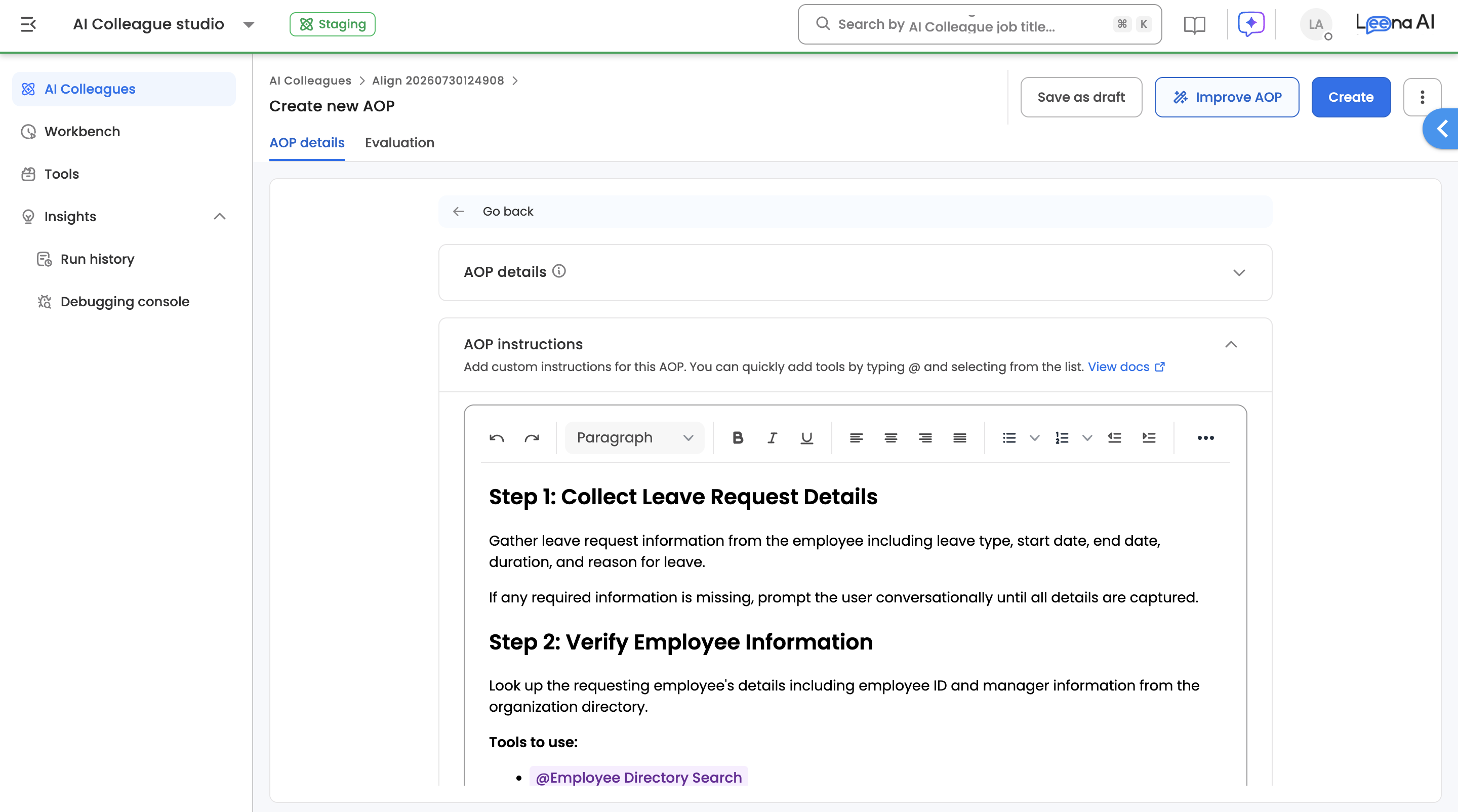This screenshot has height=812, width=1458.
Task: Decrease the indent
Action: [1114, 437]
